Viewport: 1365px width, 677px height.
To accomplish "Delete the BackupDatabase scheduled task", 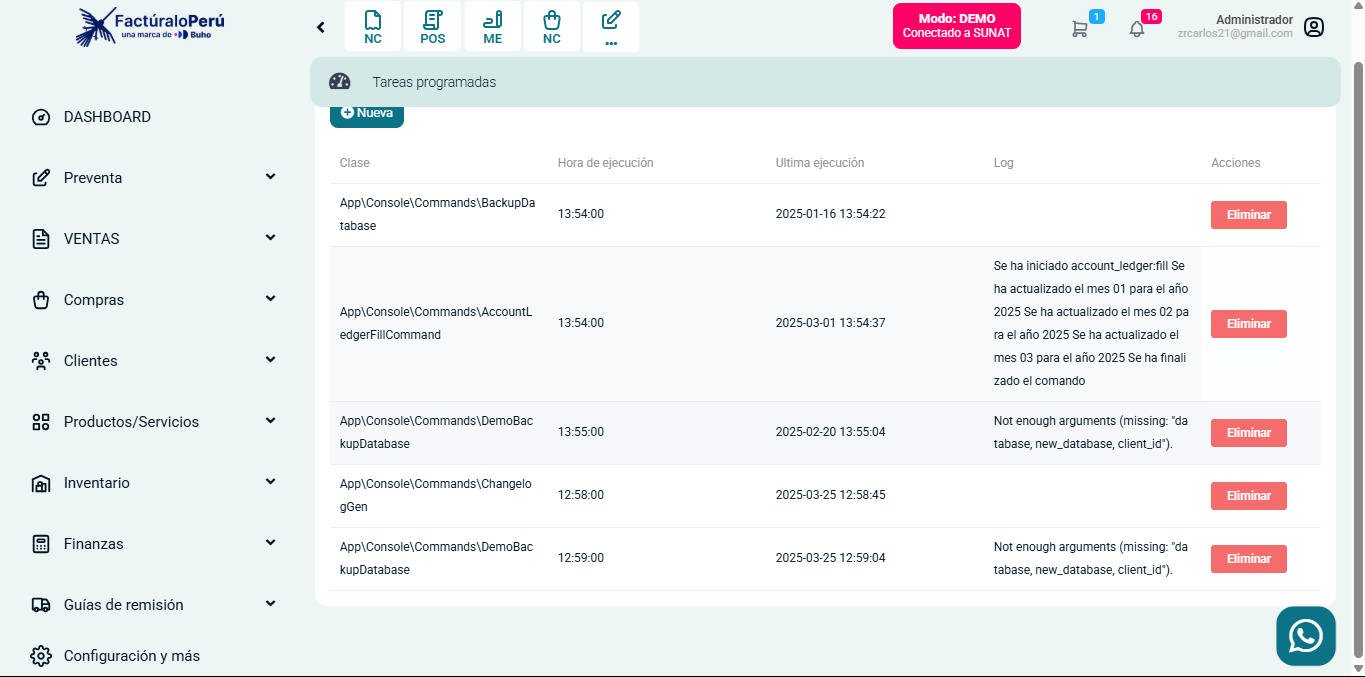I will point(1248,215).
